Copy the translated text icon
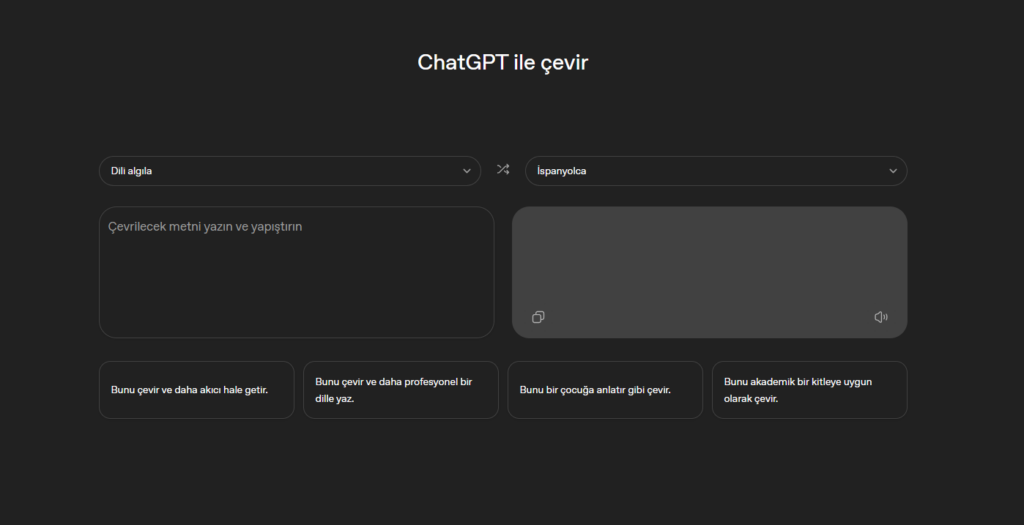 (x=538, y=317)
